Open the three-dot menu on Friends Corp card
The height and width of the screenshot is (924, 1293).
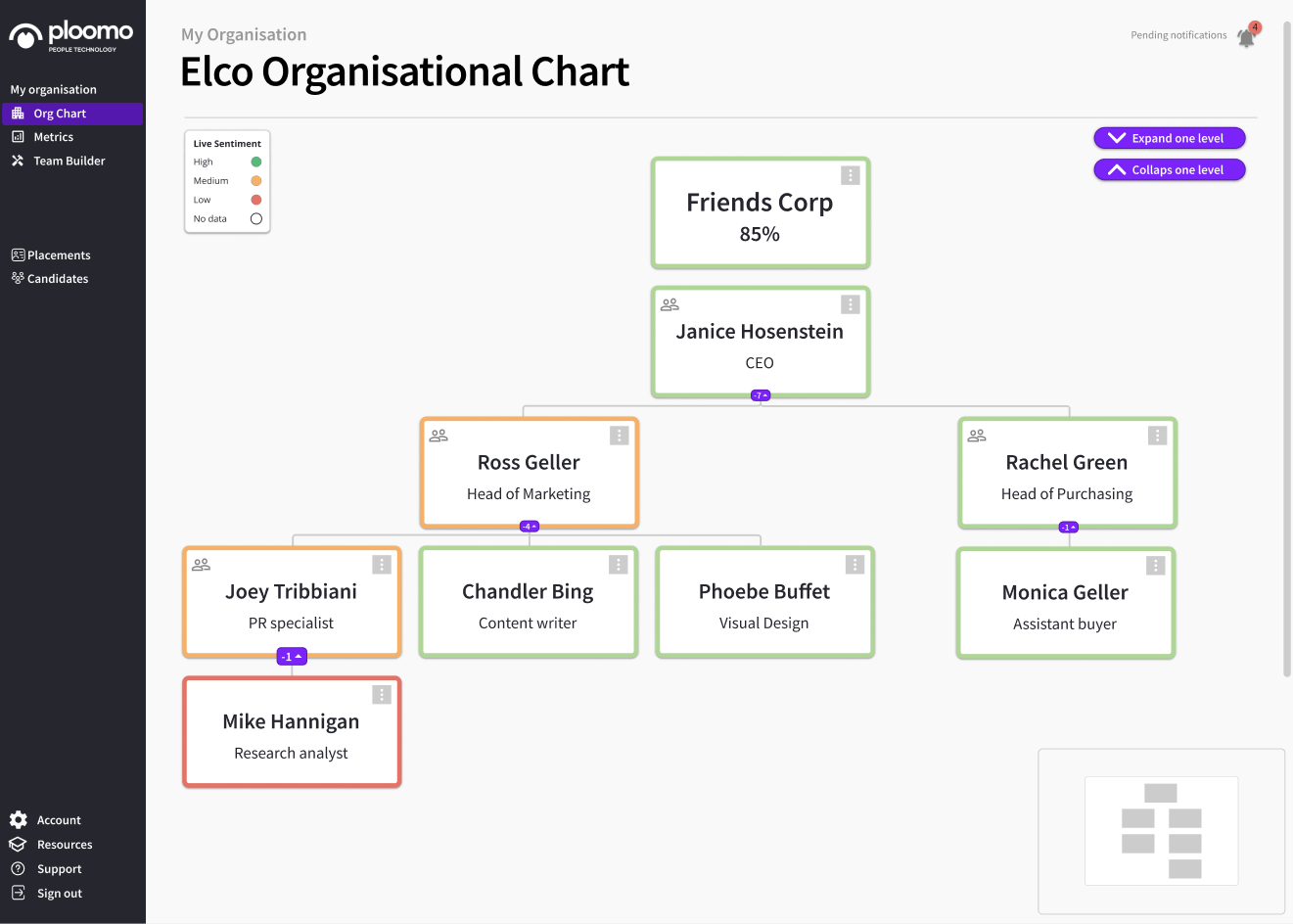click(x=850, y=174)
